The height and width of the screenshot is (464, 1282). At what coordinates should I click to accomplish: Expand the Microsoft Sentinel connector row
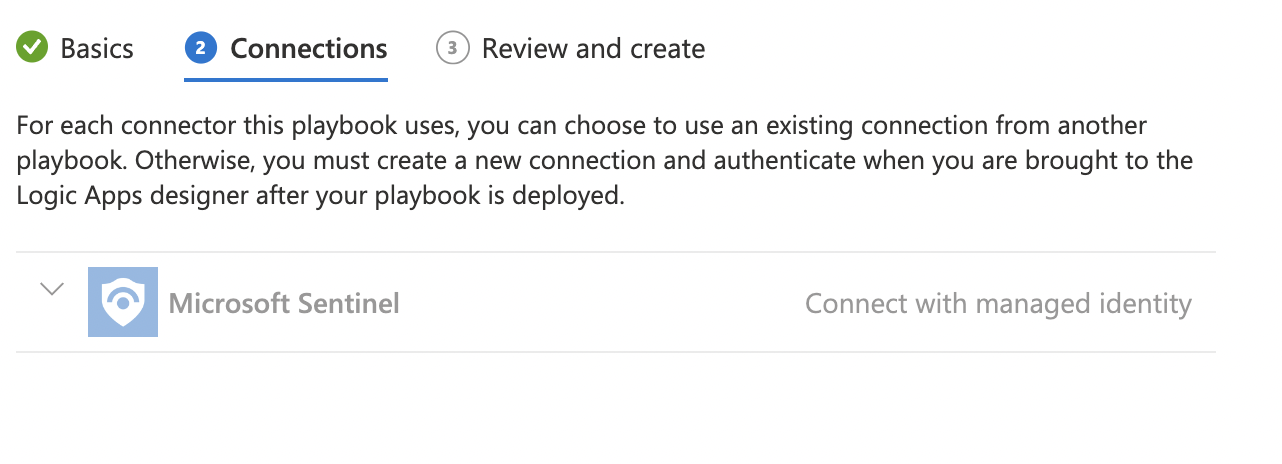coord(52,289)
